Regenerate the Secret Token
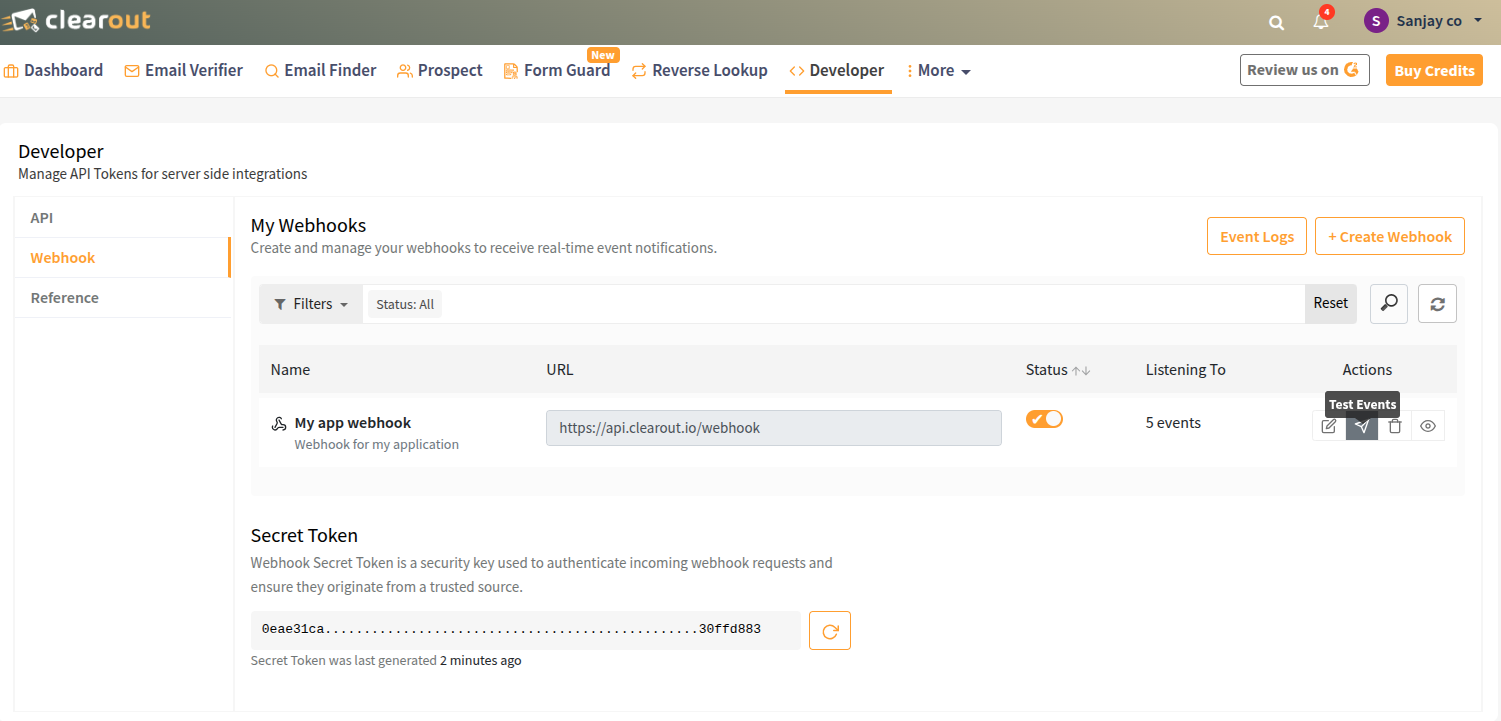Screen dimensions: 1501x721 click(830, 630)
